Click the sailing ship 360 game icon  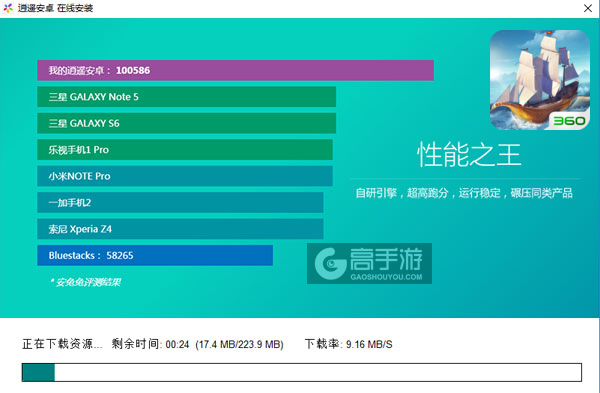click(540, 80)
